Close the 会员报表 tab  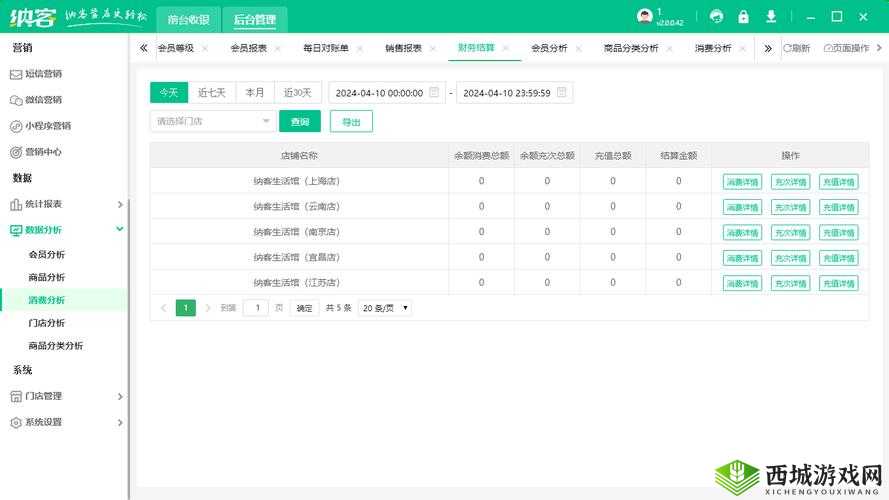(278, 49)
